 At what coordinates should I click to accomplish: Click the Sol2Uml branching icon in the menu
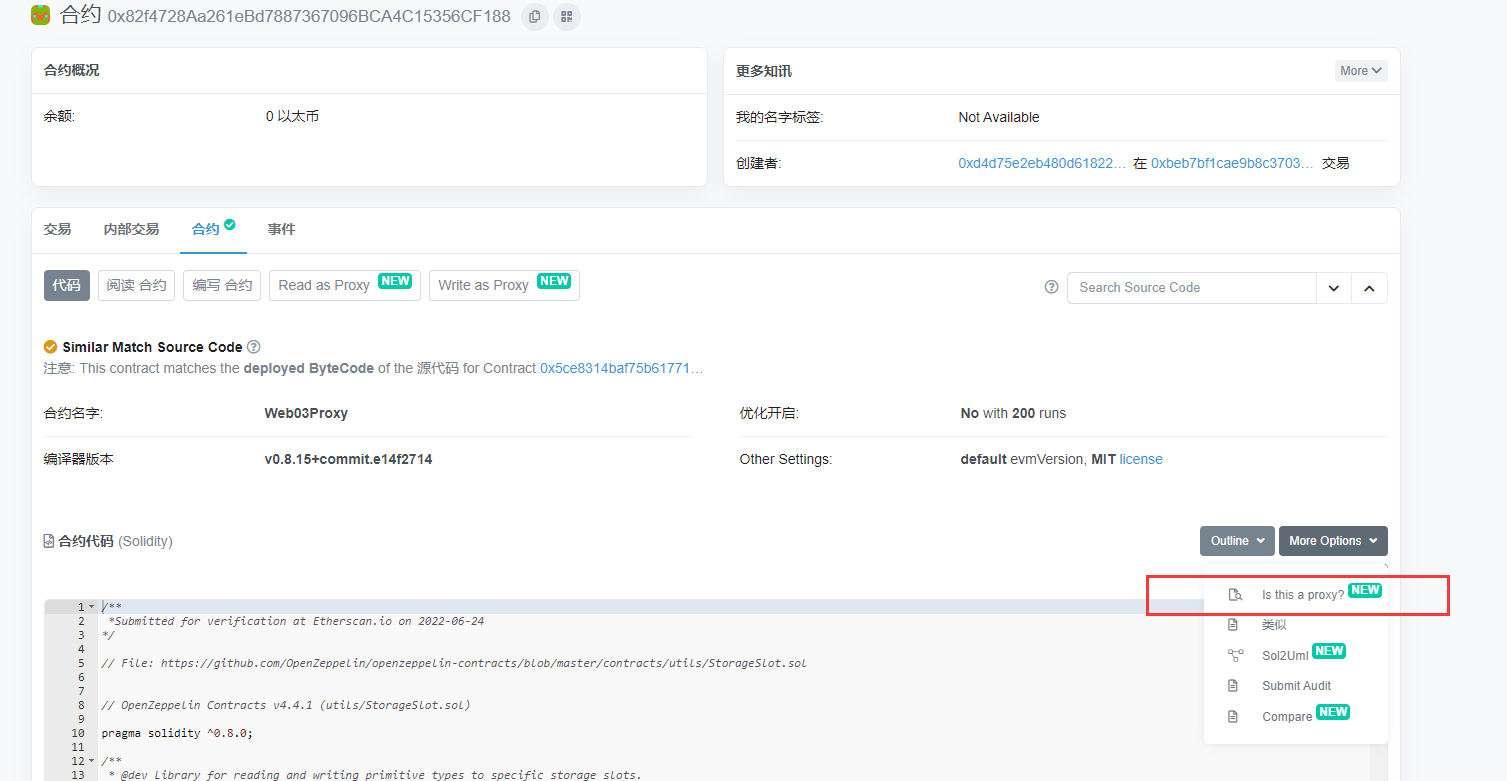click(1237, 652)
